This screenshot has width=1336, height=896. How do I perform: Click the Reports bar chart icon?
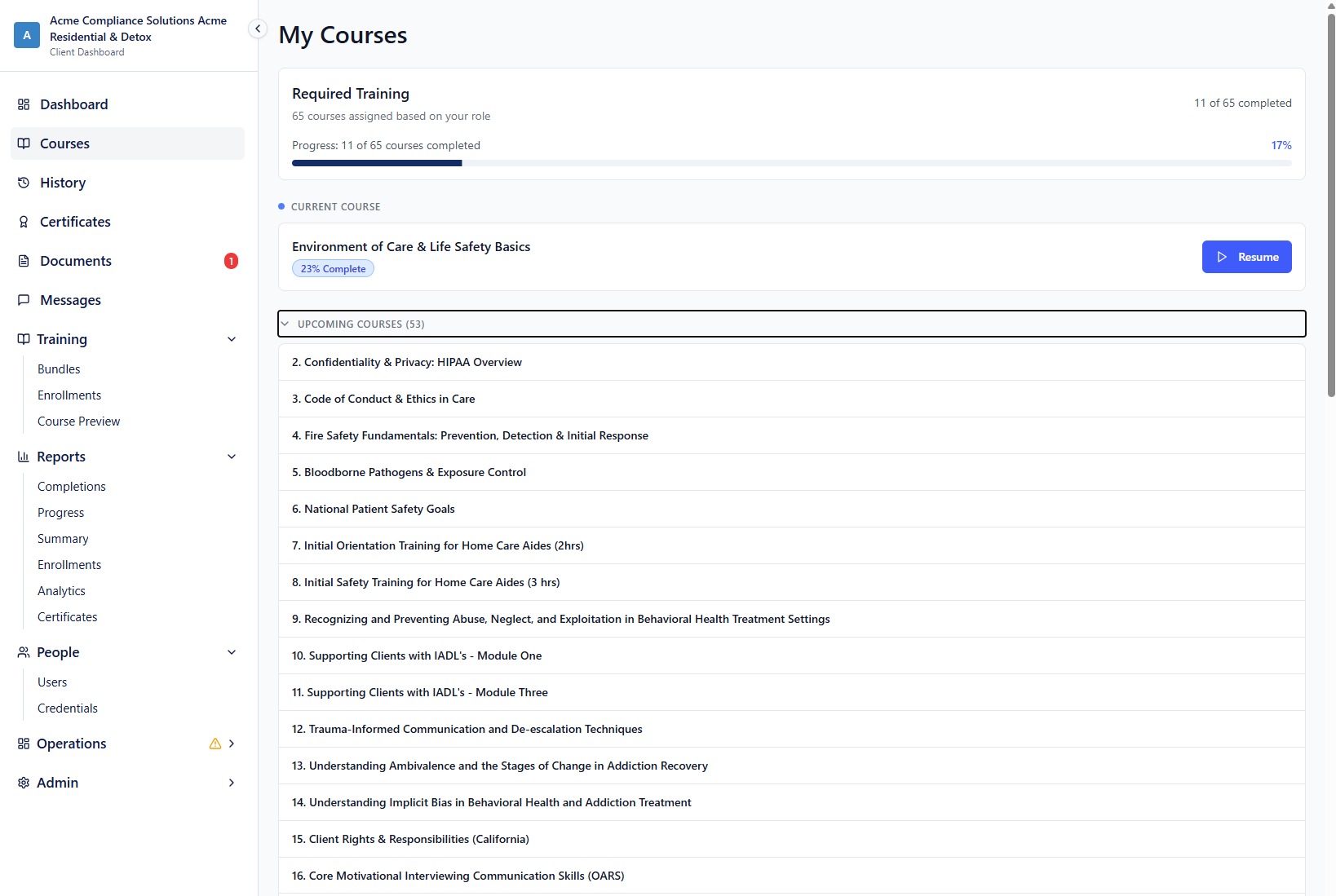pos(24,457)
